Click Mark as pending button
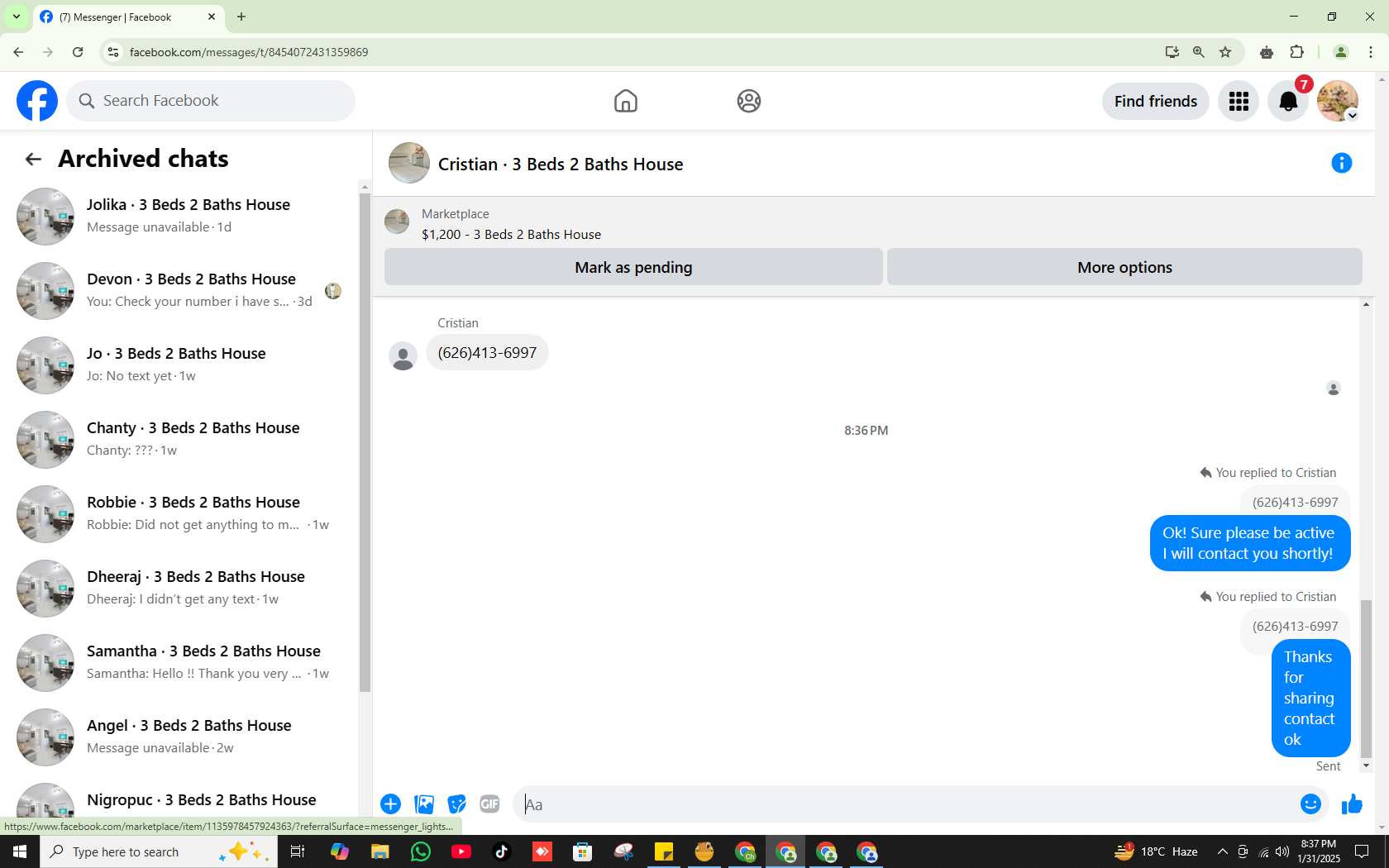 pos(633,267)
